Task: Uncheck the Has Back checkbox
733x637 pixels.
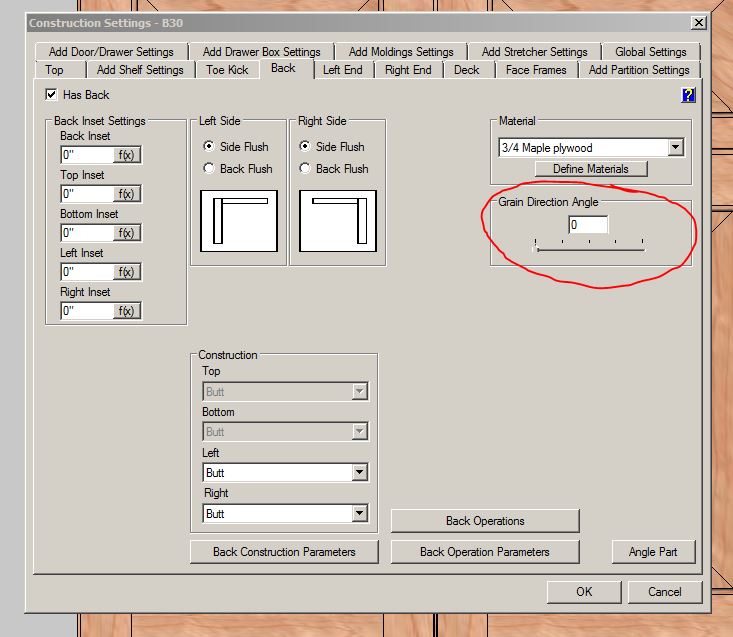Action: (x=51, y=95)
